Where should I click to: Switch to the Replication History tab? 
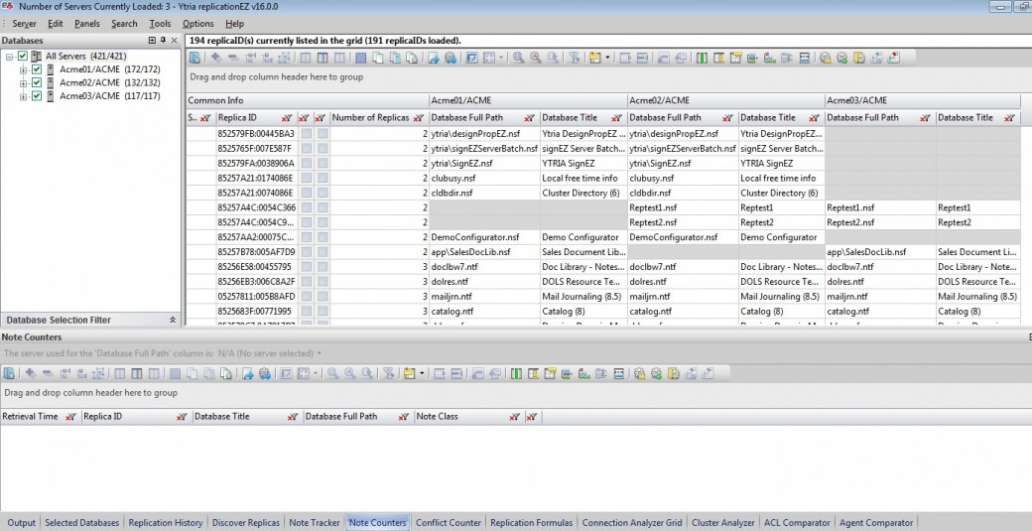pos(166,522)
